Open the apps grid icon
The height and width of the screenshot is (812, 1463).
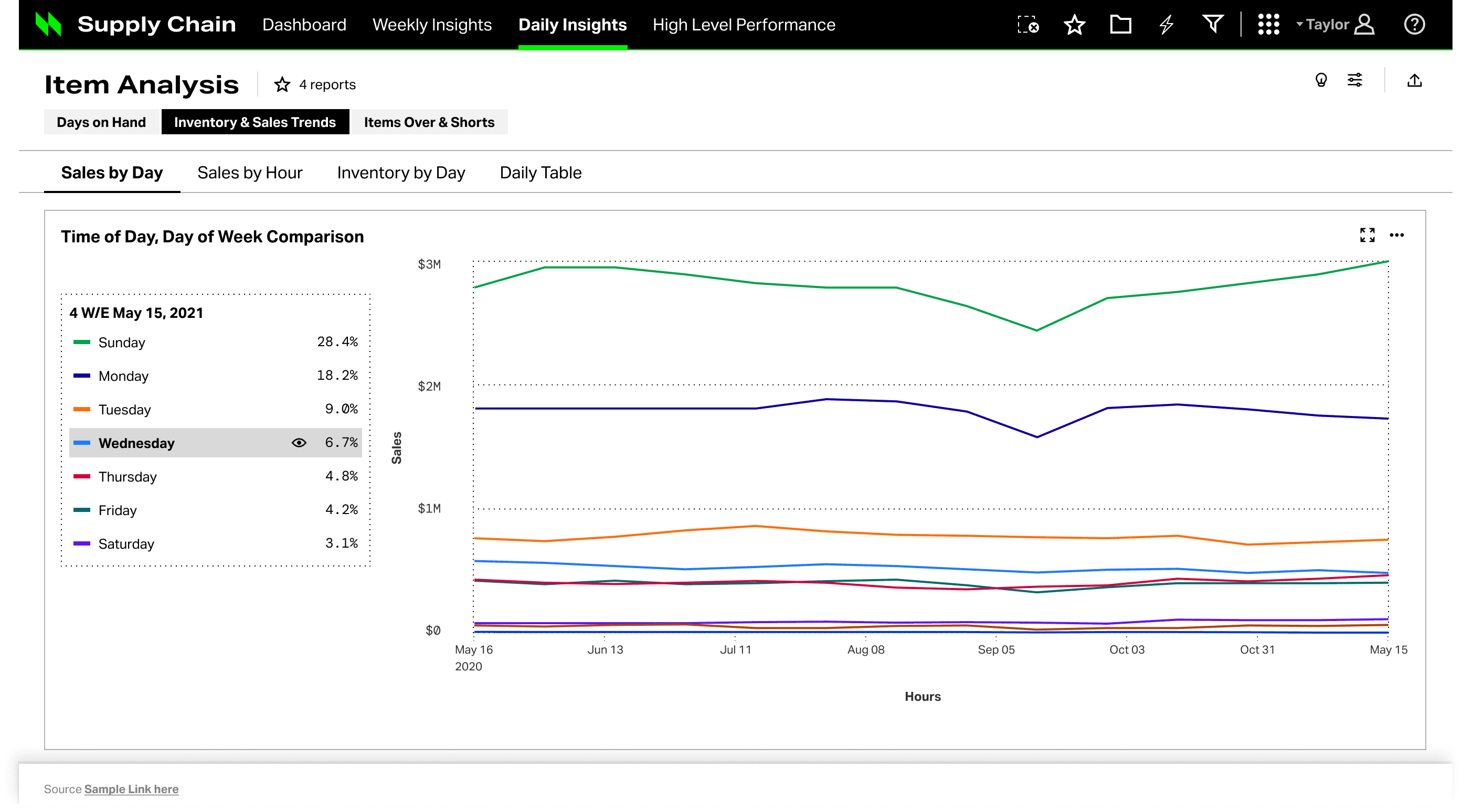tap(1268, 25)
